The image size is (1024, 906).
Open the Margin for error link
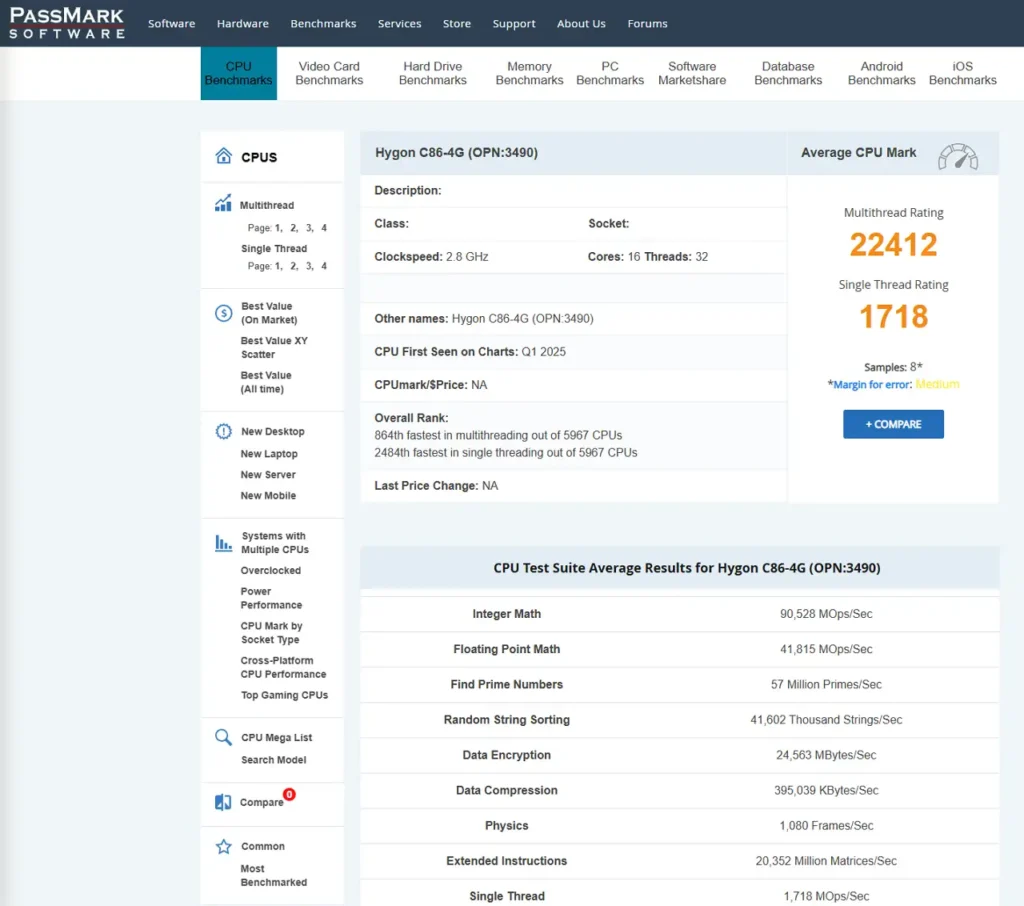pos(871,385)
